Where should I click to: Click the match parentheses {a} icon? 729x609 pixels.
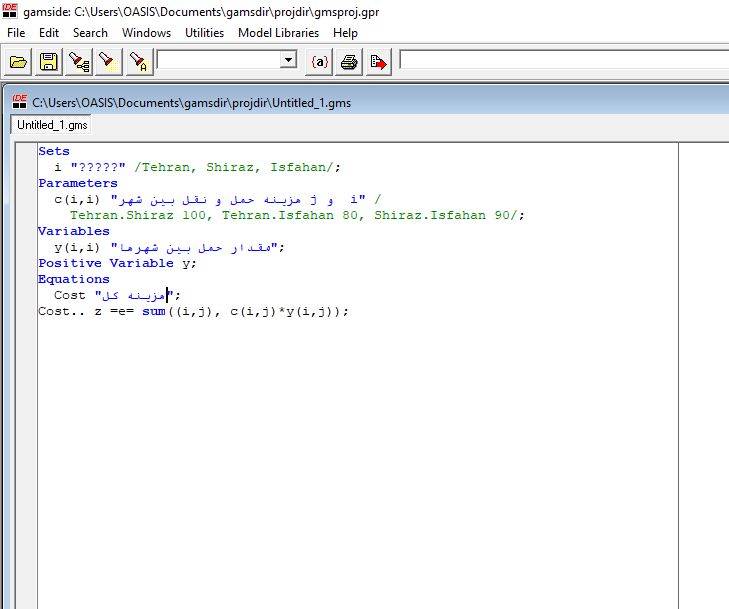click(319, 62)
